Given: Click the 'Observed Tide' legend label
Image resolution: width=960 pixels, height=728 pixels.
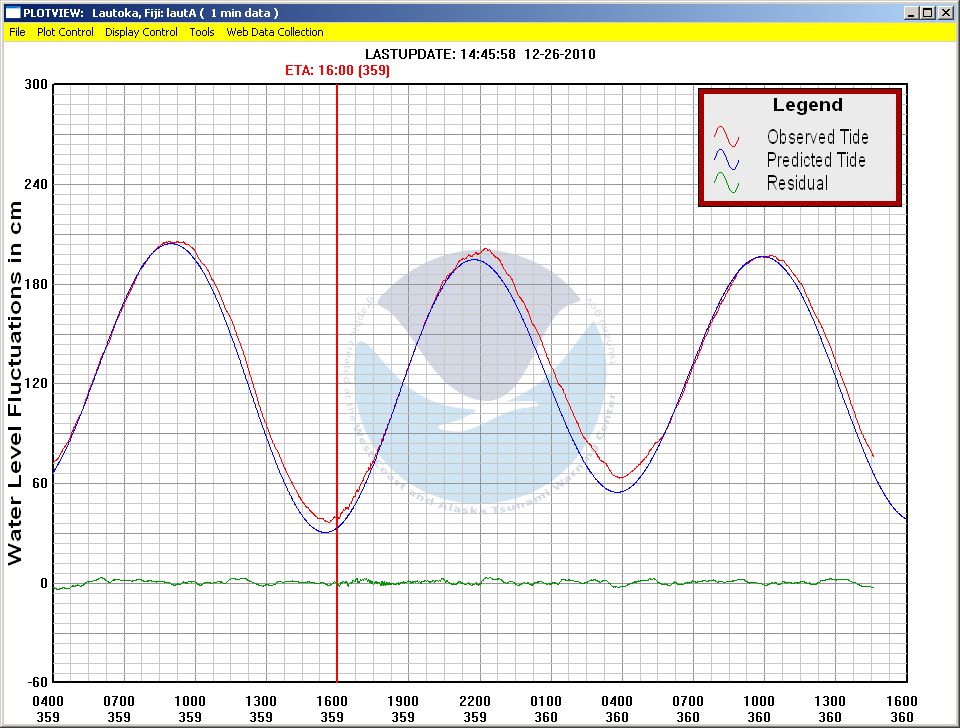Looking at the screenshot, I should [817, 137].
